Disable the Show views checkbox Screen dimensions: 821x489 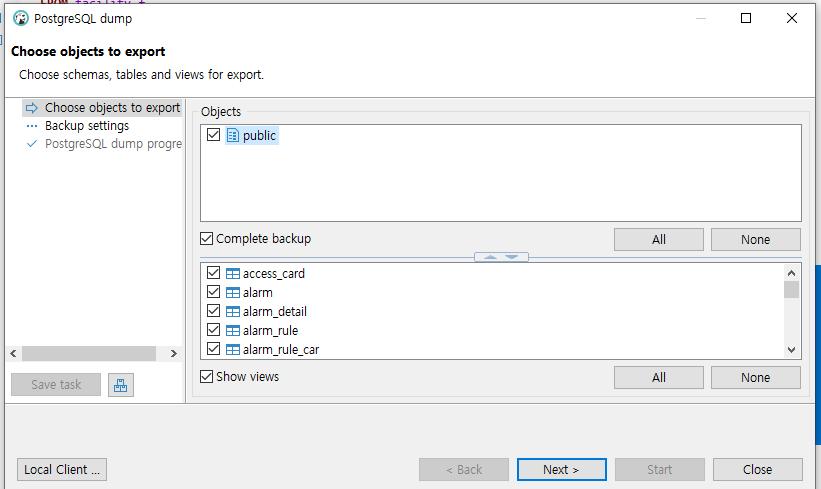pos(207,377)
